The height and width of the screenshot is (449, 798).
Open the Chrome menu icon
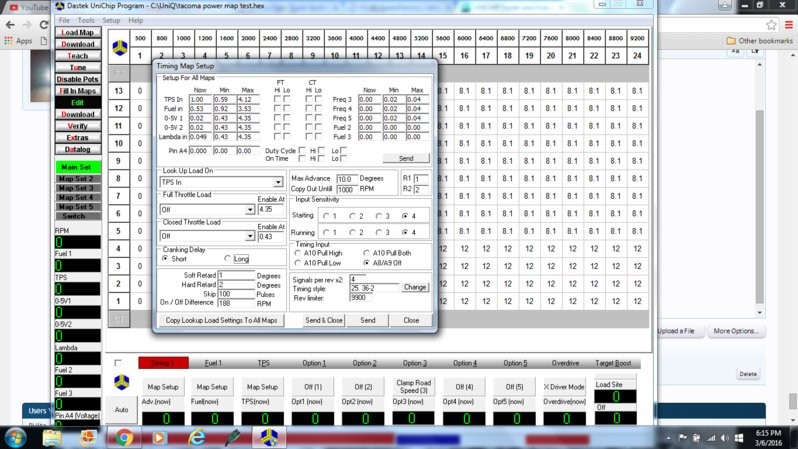click(x=789, y=24)
